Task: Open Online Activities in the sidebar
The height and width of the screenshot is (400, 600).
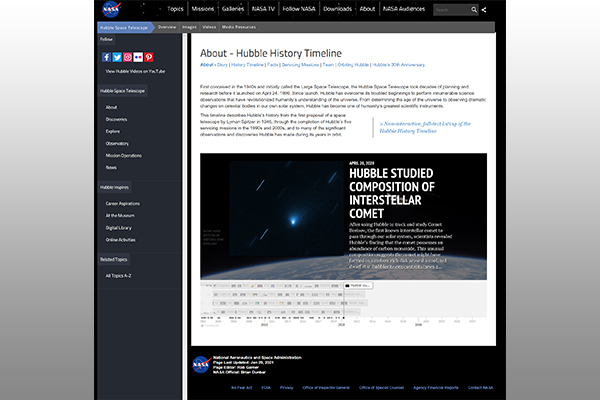Action: [121, 240]
